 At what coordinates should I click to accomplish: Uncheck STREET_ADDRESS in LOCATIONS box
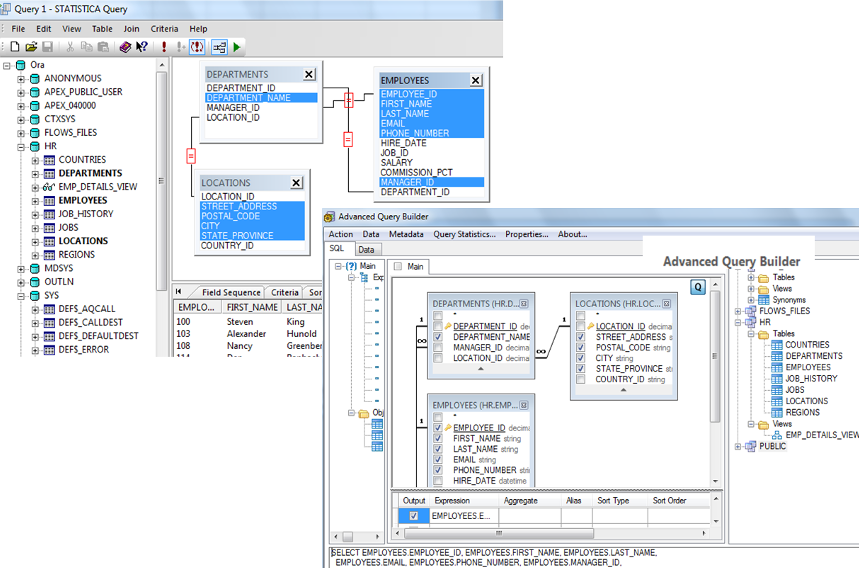(580, 337)
